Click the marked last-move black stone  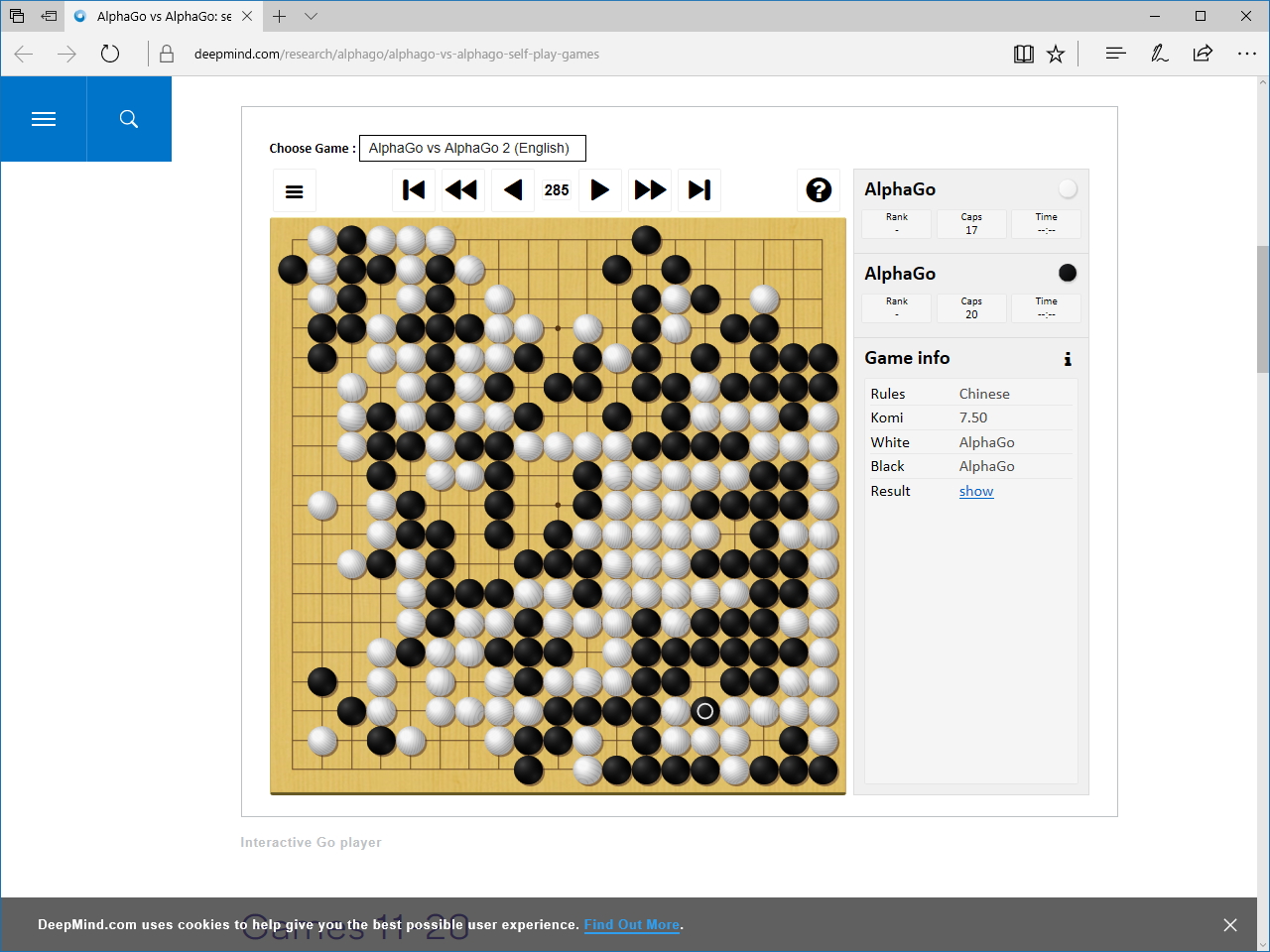(705, 711)
